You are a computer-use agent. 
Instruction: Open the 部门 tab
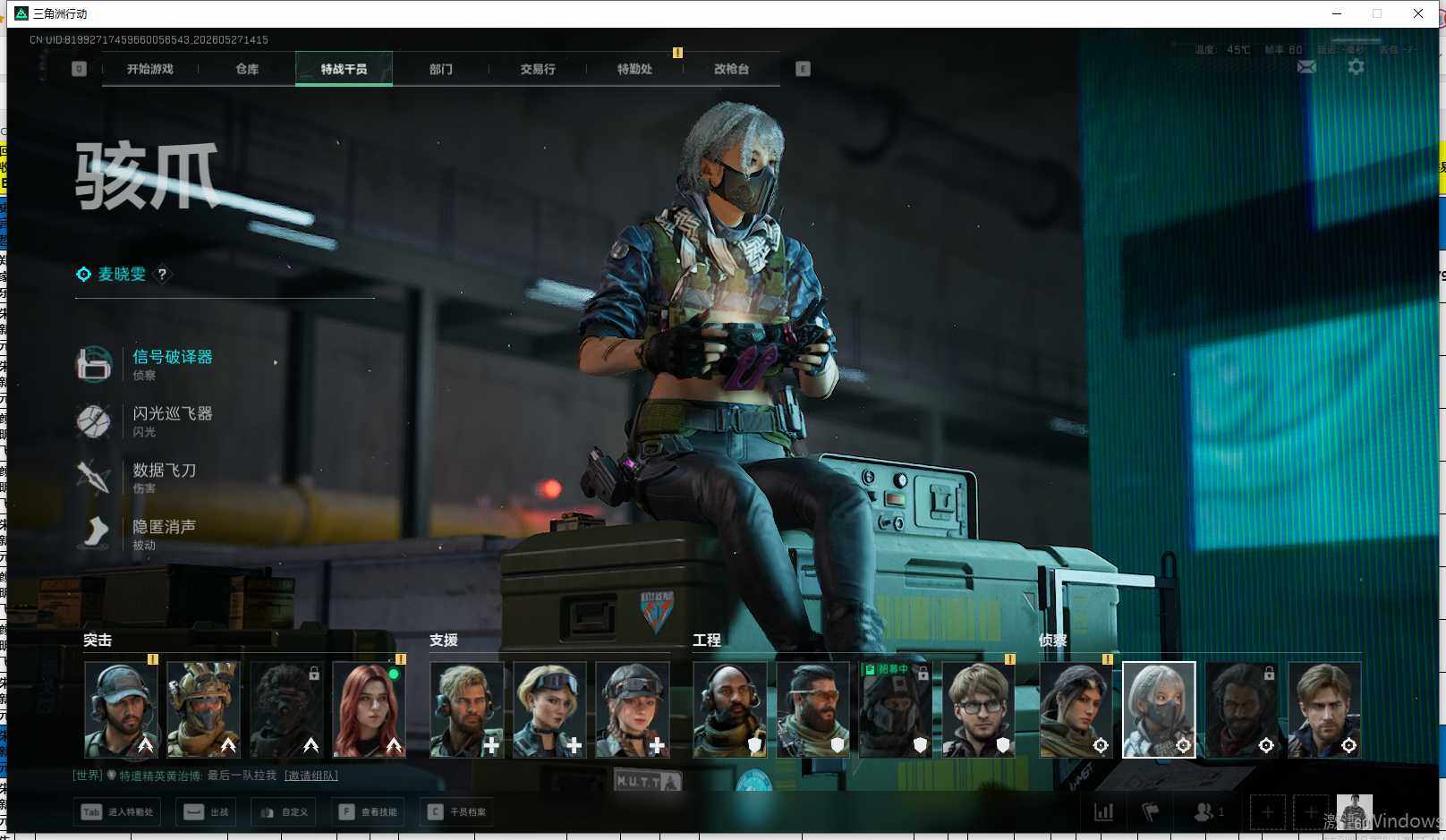coord(440,69)
